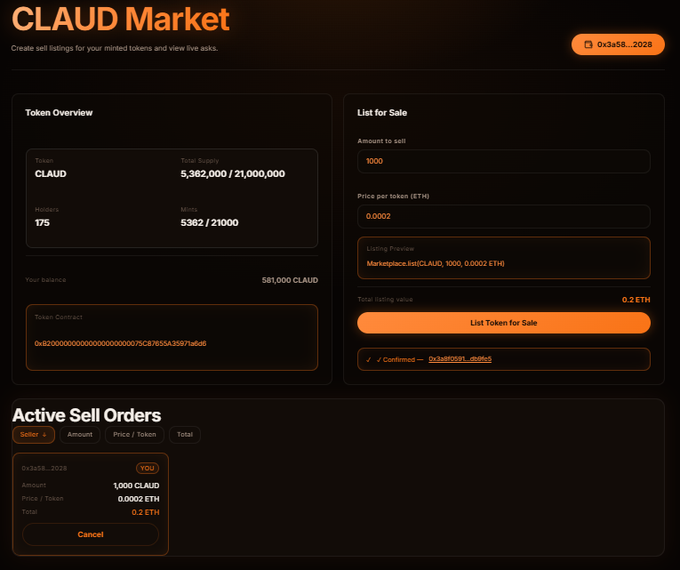
Task: Click 0.0002 ETH price in order card
Action: click(138, 499)
